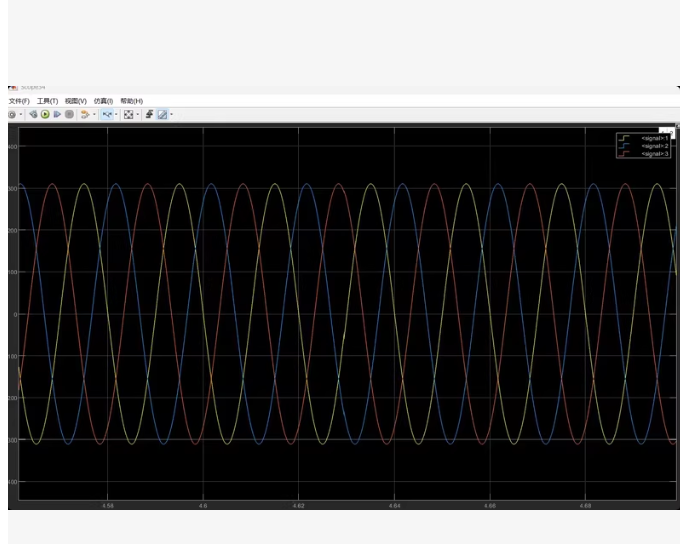Click the 4.6 x-axis tick label

(203, 505)
